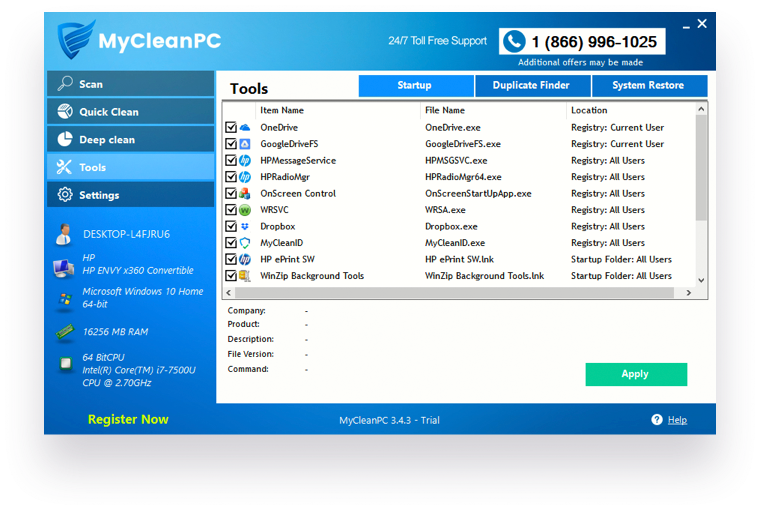Click the MyCleanPC 3.4.3 - Trial status text
Viewport: 760px width, 510px height.
click(389, 420)
